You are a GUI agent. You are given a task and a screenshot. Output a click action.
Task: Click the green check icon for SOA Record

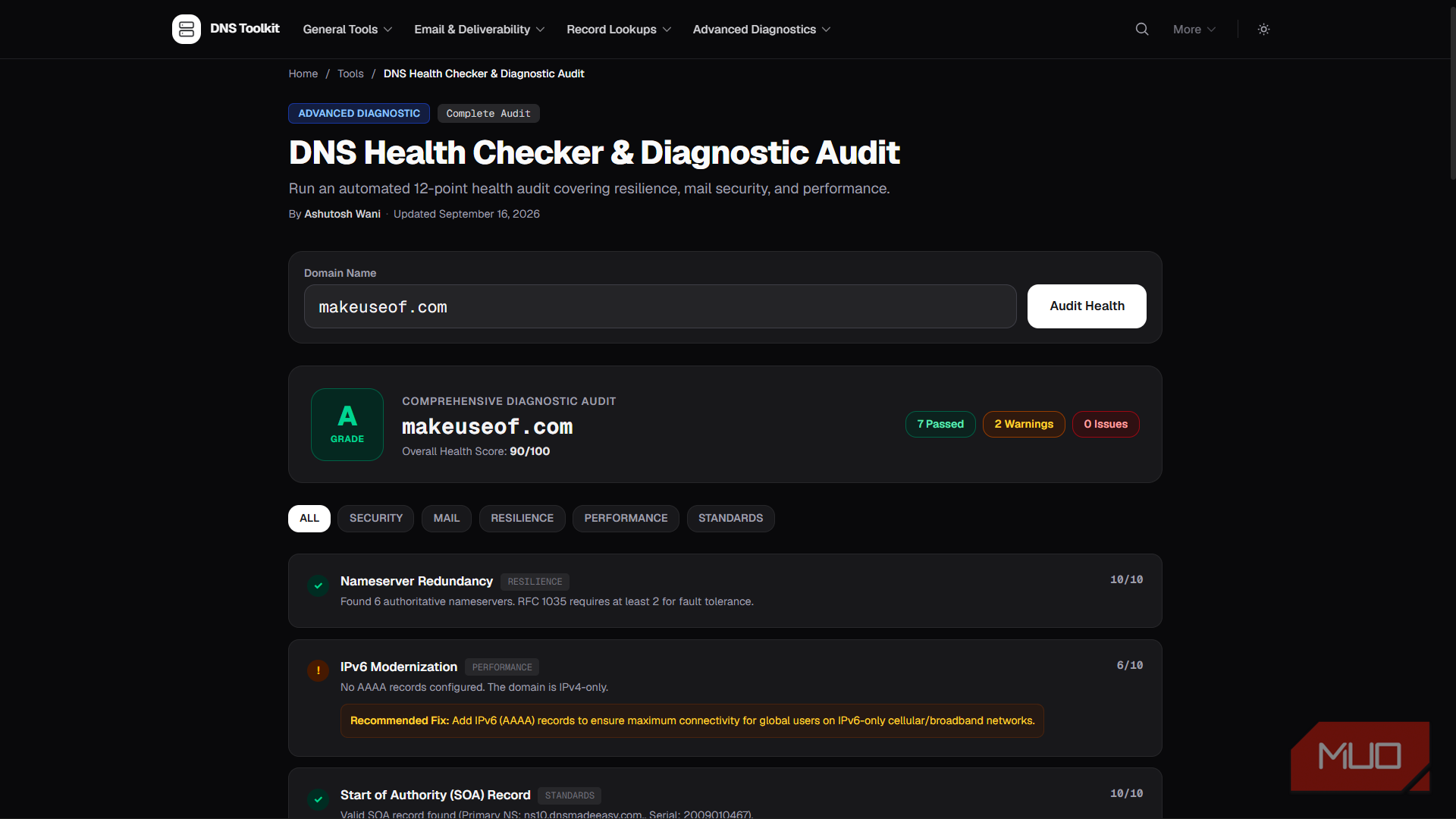click(318, 799)
